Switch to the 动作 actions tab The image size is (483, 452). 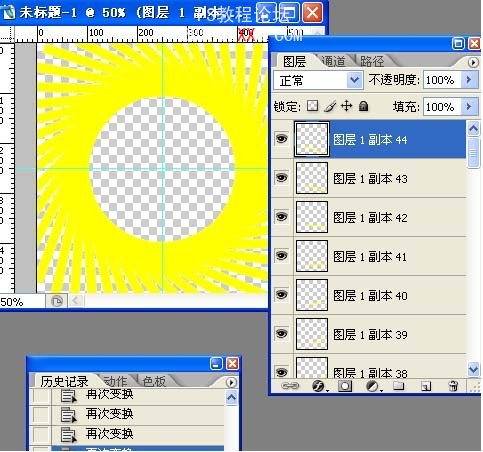pyautogui.click(x=115, y=381)
